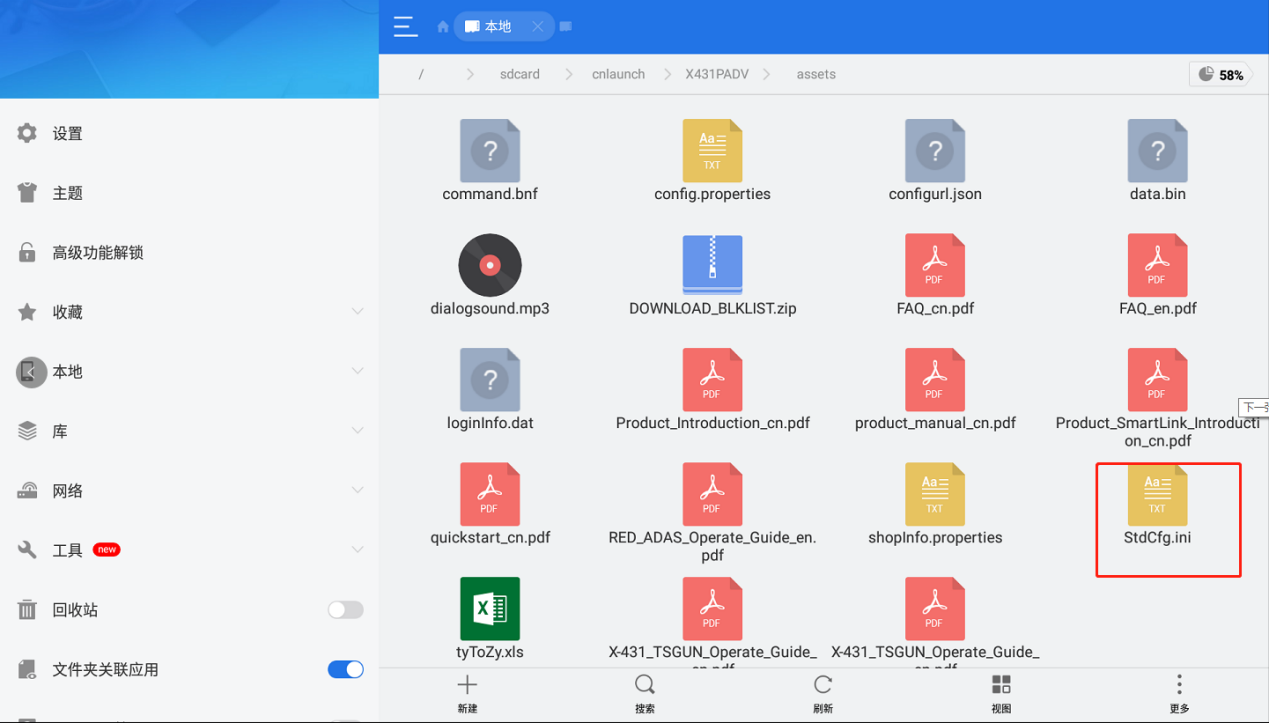Open product_manual_cn.pdf
1269x723 pixels.
coord(935,390)
